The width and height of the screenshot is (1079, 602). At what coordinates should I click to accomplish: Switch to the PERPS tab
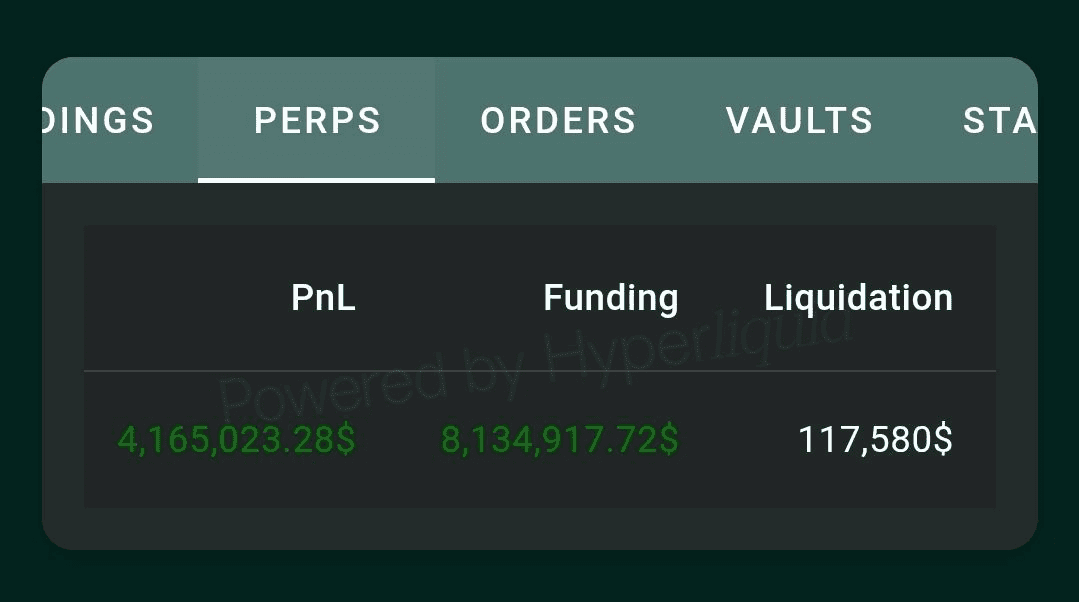point(317,121)
